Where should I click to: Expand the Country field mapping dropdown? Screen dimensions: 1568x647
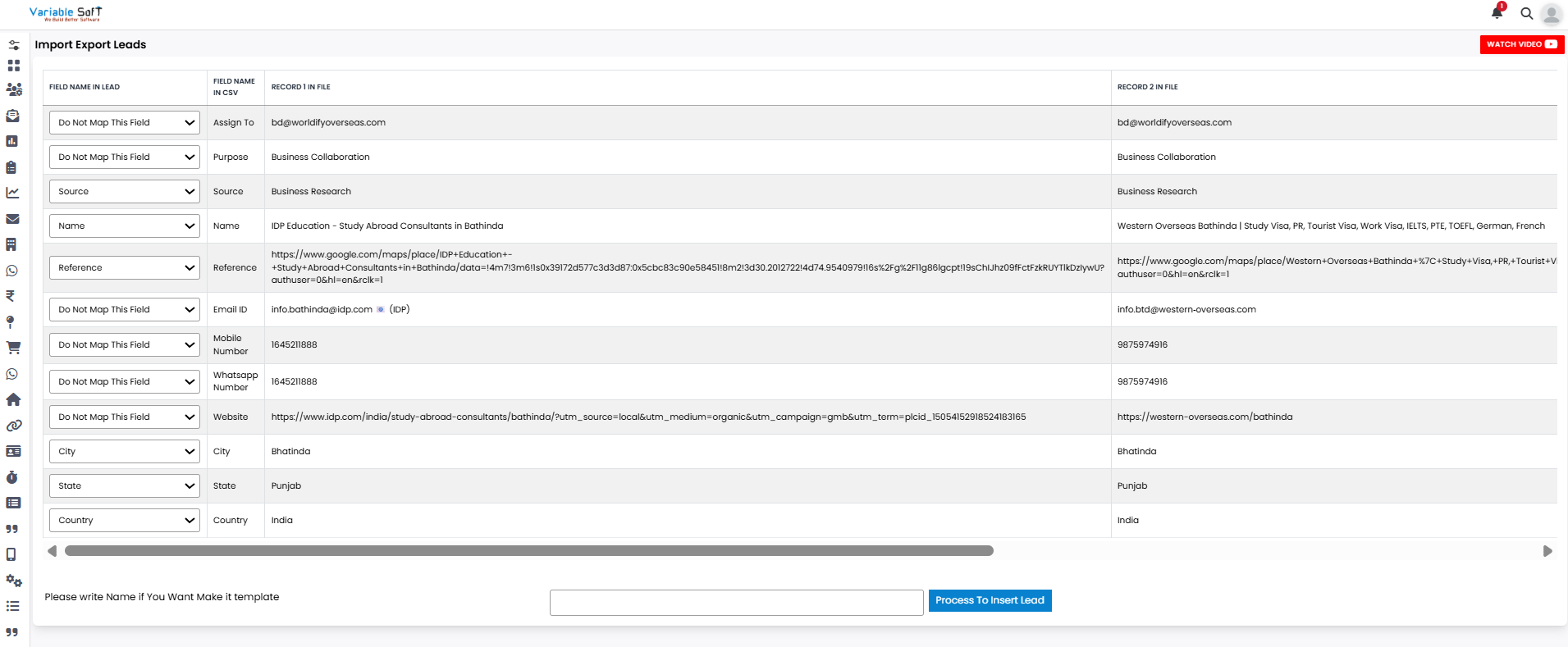click(x=124, y=521)
